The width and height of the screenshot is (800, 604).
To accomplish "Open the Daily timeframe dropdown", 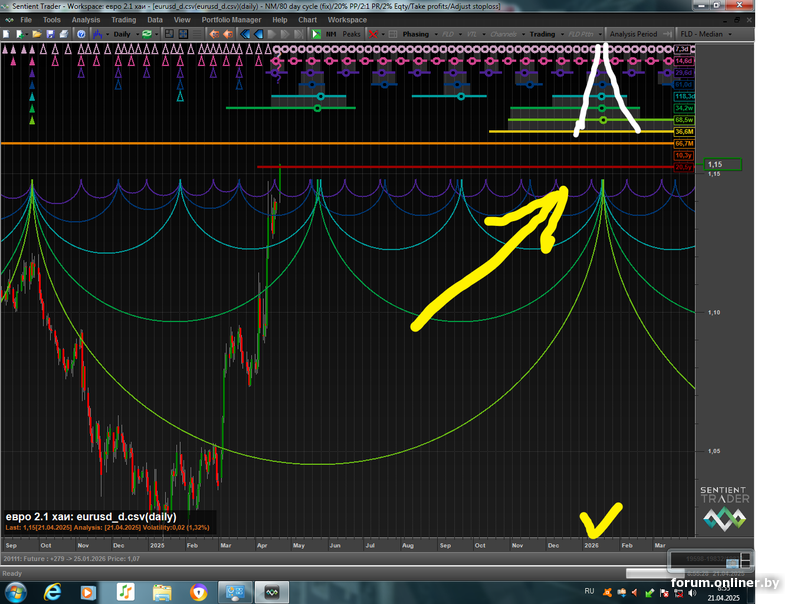I will (x=126, y=34).
